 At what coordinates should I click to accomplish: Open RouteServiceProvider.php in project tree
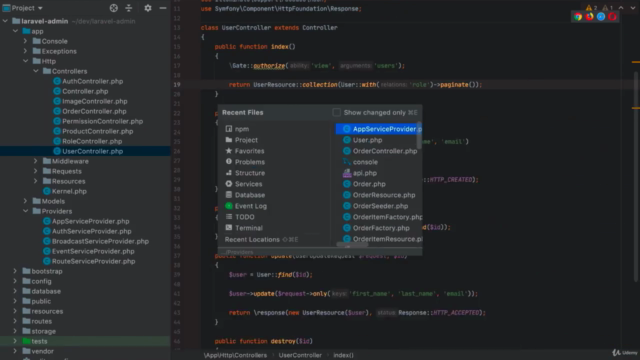click(x=93, y=261)
